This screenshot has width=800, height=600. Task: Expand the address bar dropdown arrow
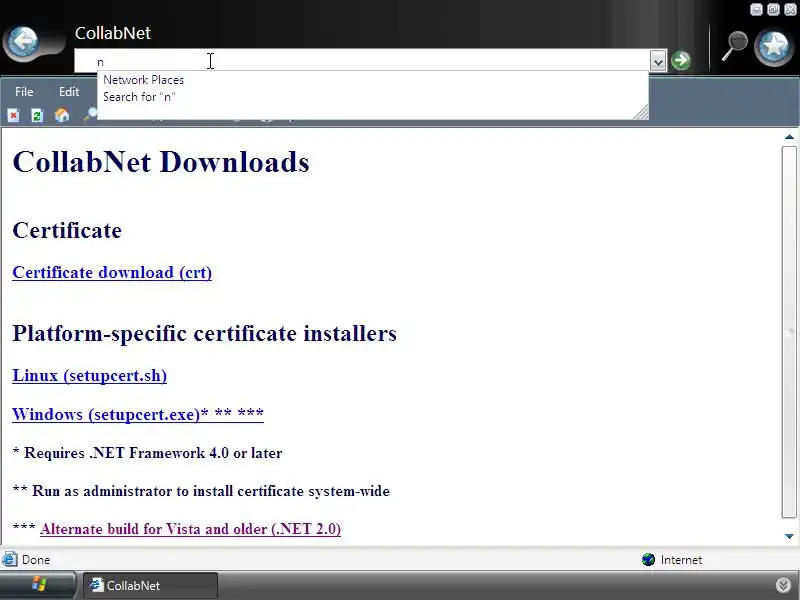tap(658, 61)
